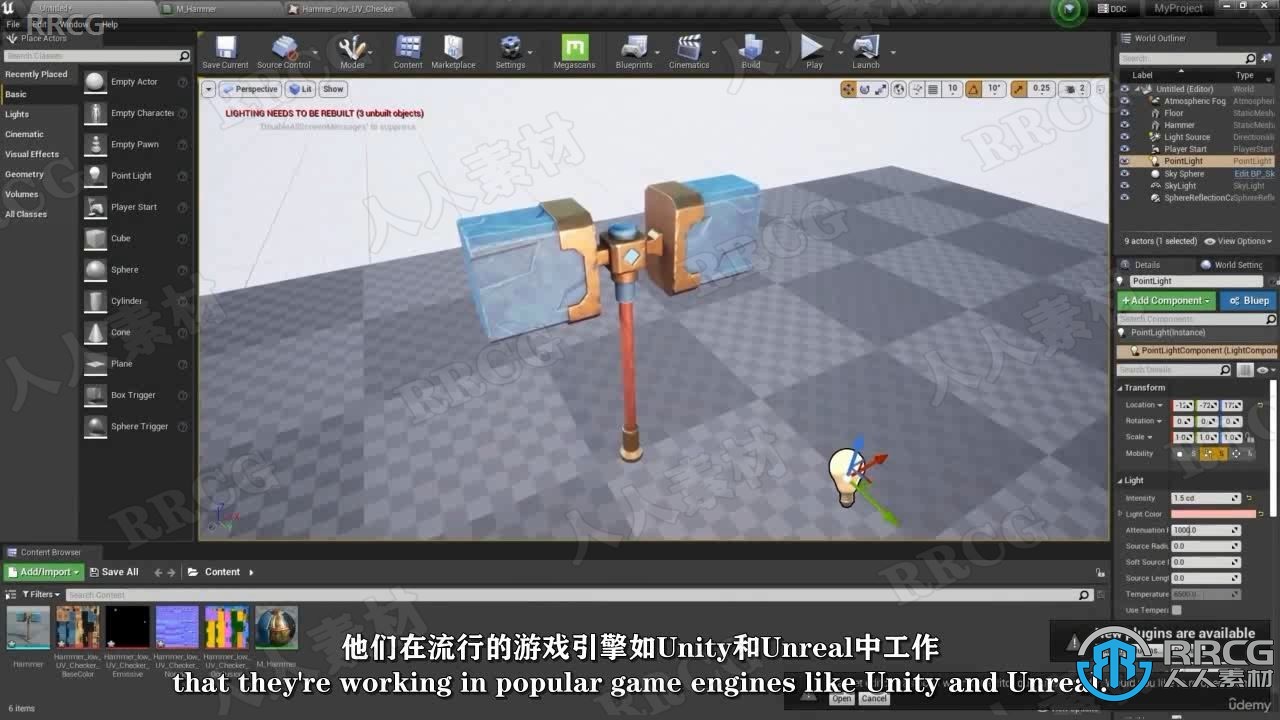Toggle grid snapping in the viewport toolbar
Viewport: 1280px width, 720px height.
tap(933, 89)
